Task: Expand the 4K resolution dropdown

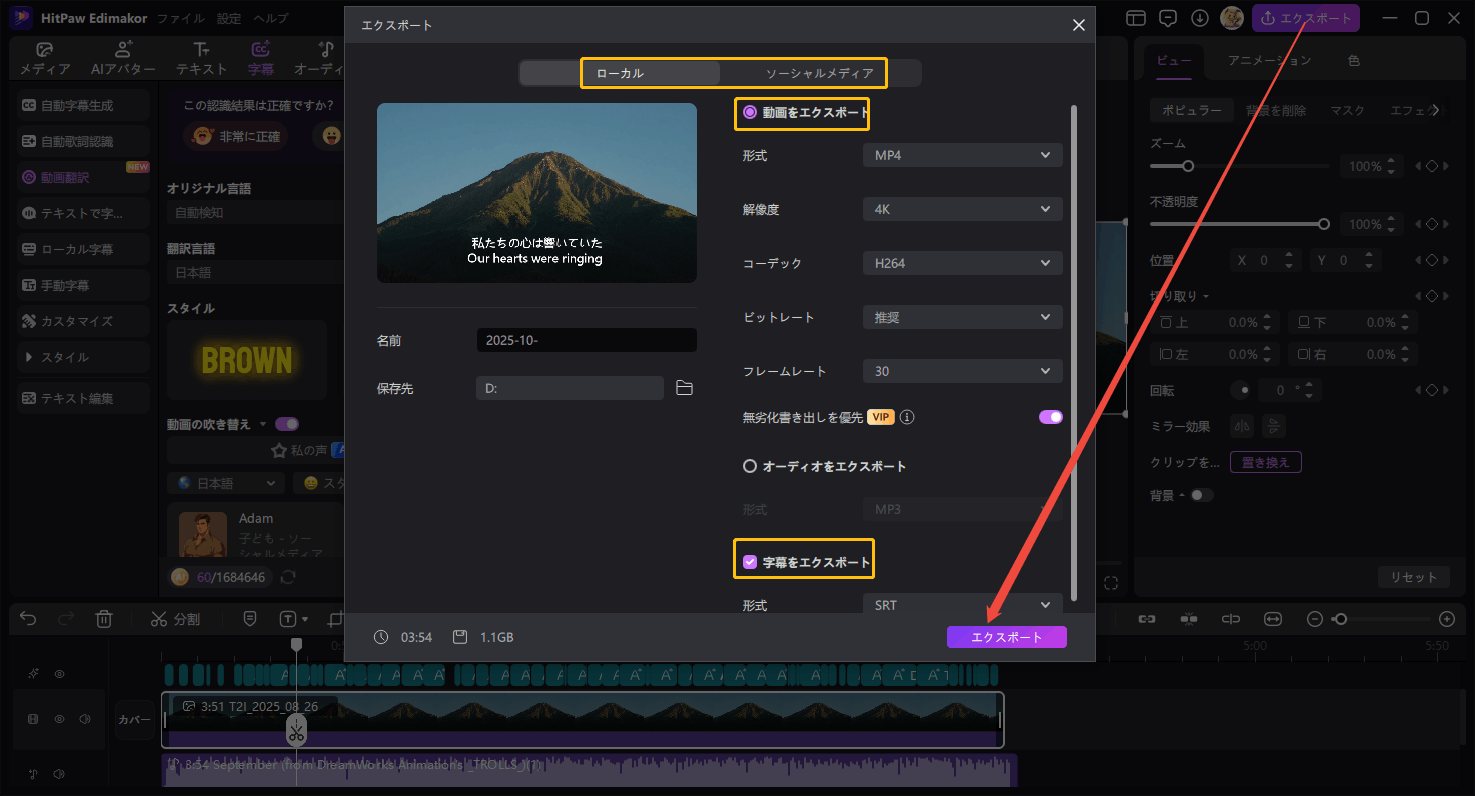Action: point(961,209)
